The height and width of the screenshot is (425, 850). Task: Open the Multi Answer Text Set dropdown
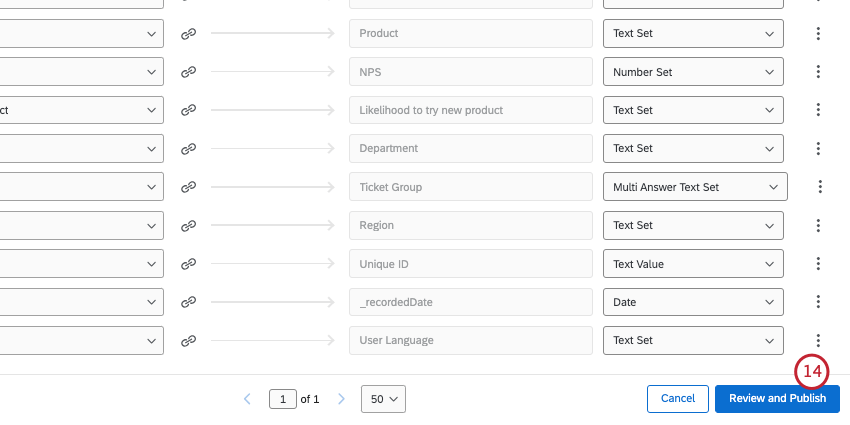pos(695,187)
